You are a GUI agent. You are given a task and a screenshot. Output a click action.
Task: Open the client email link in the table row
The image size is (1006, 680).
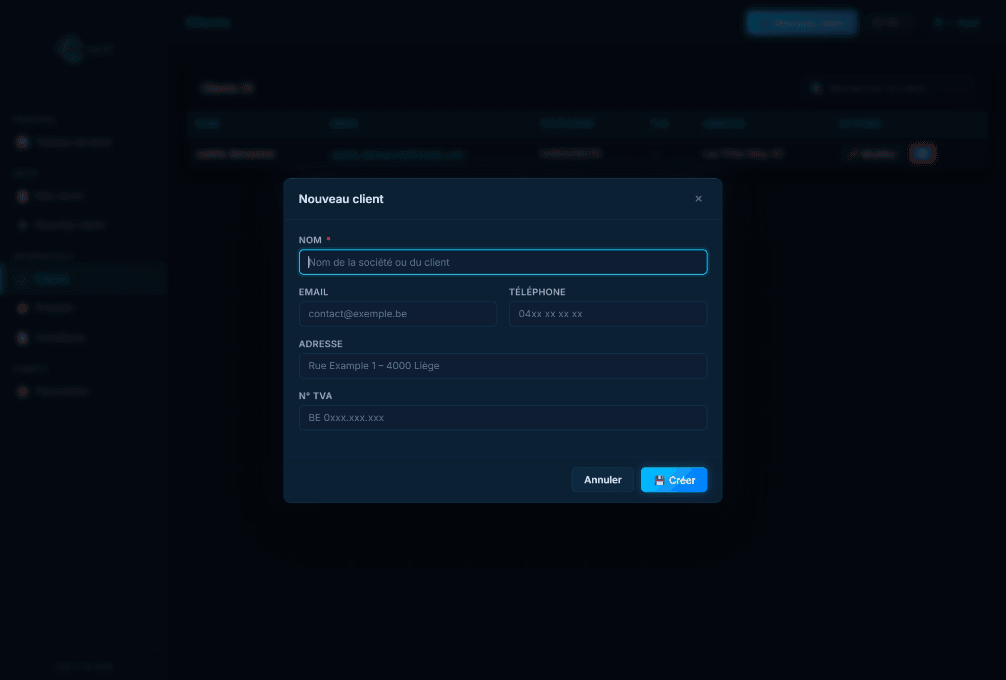pyautogui.click(x=398, y=153)
